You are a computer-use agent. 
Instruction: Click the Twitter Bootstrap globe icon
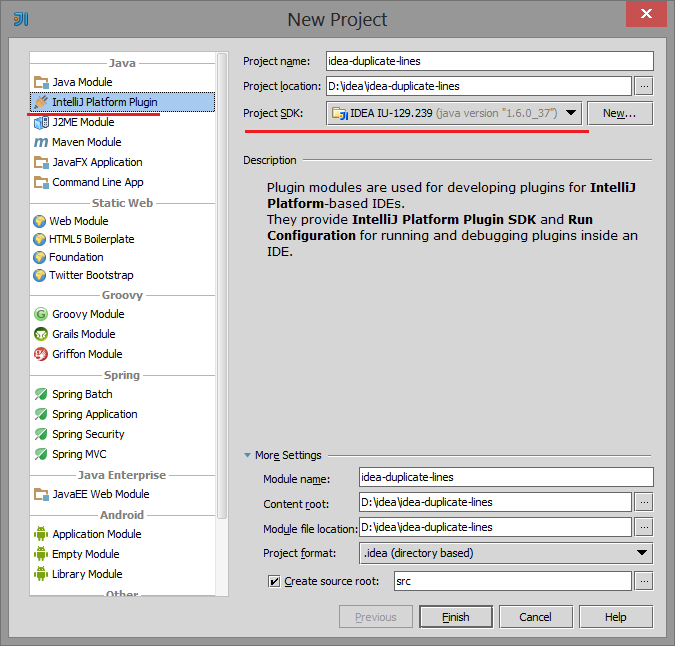[x=39, y=275]
